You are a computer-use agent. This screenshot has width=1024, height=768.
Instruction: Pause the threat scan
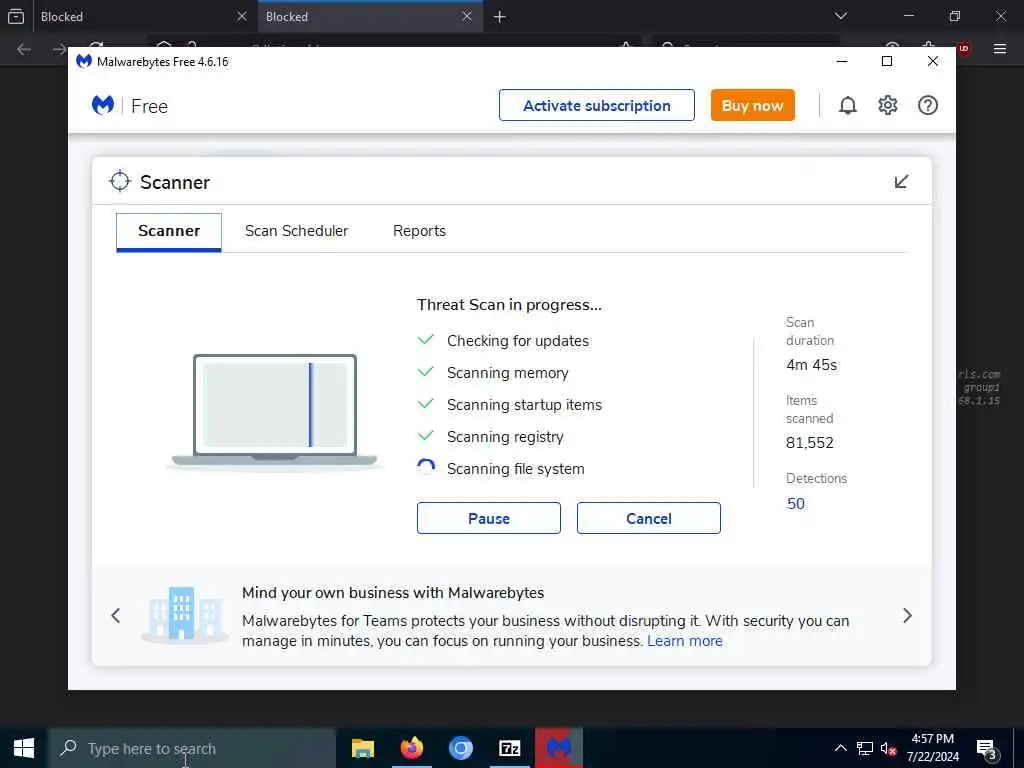pos(488,518)
